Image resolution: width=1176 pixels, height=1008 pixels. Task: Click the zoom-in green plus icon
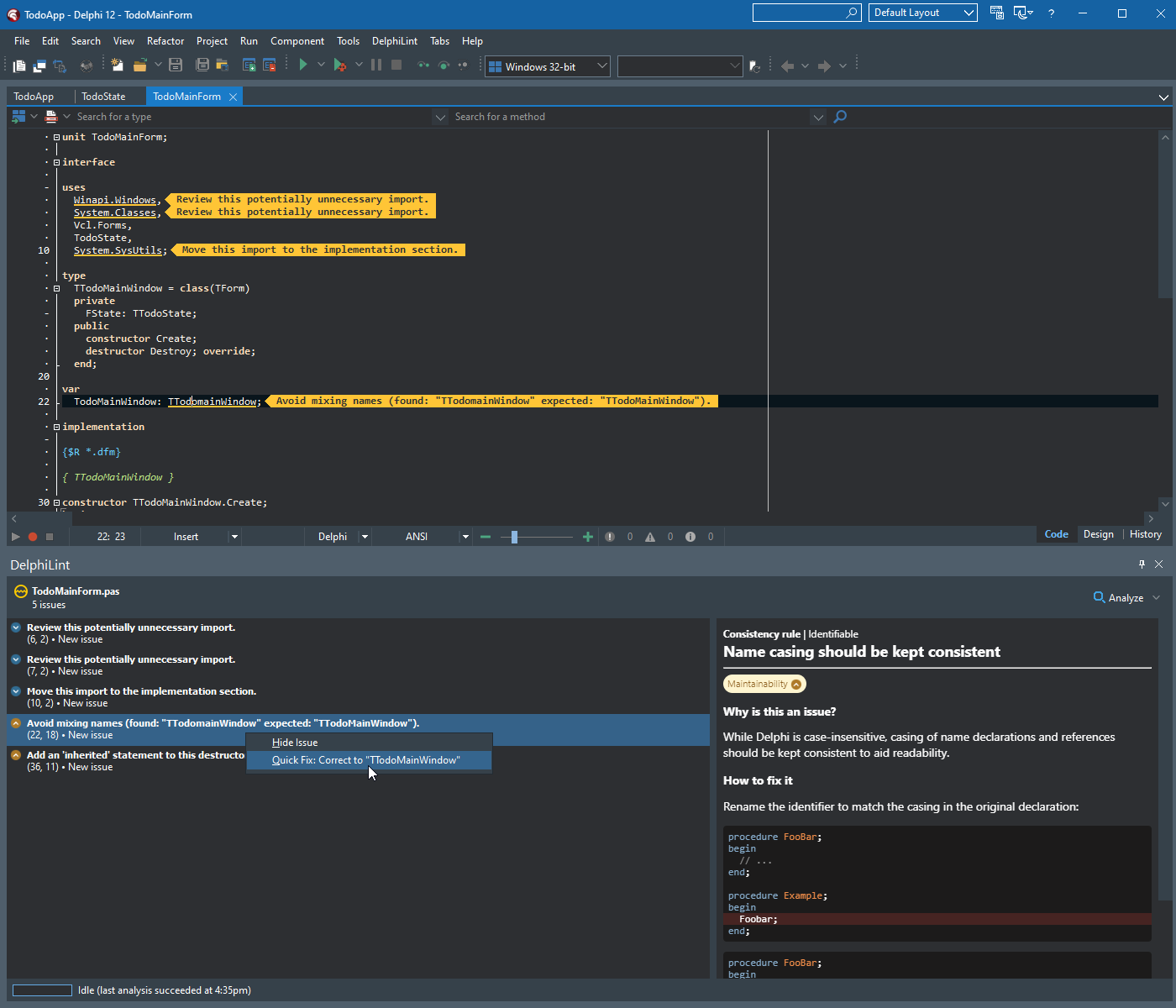coord(588,537)
